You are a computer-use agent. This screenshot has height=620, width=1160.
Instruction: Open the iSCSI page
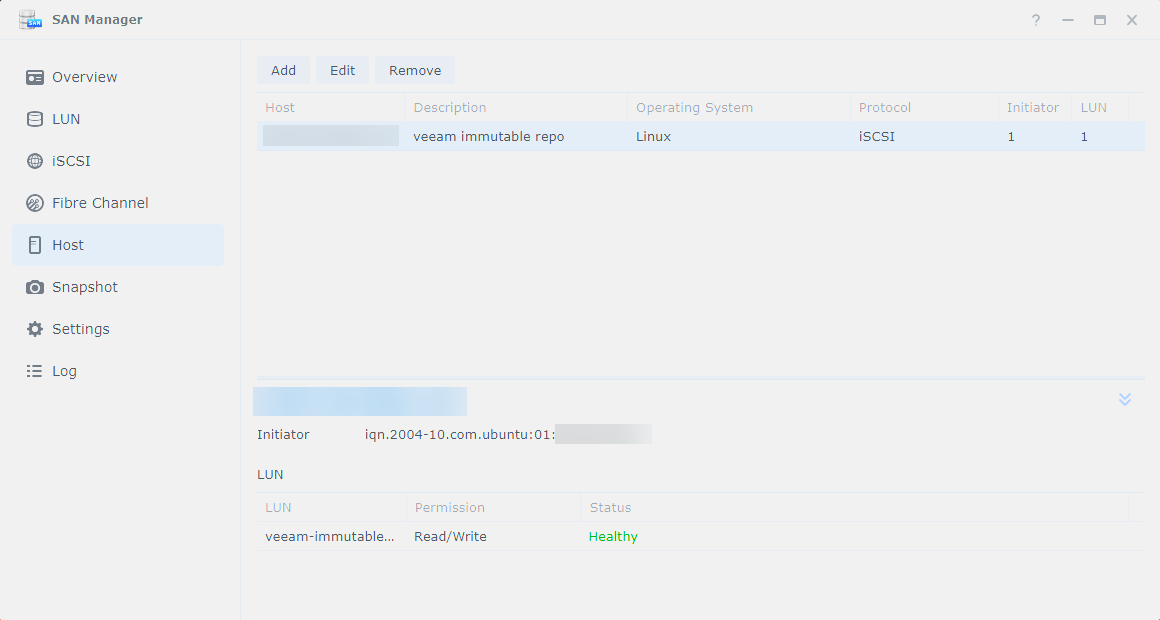pos(71,161)
